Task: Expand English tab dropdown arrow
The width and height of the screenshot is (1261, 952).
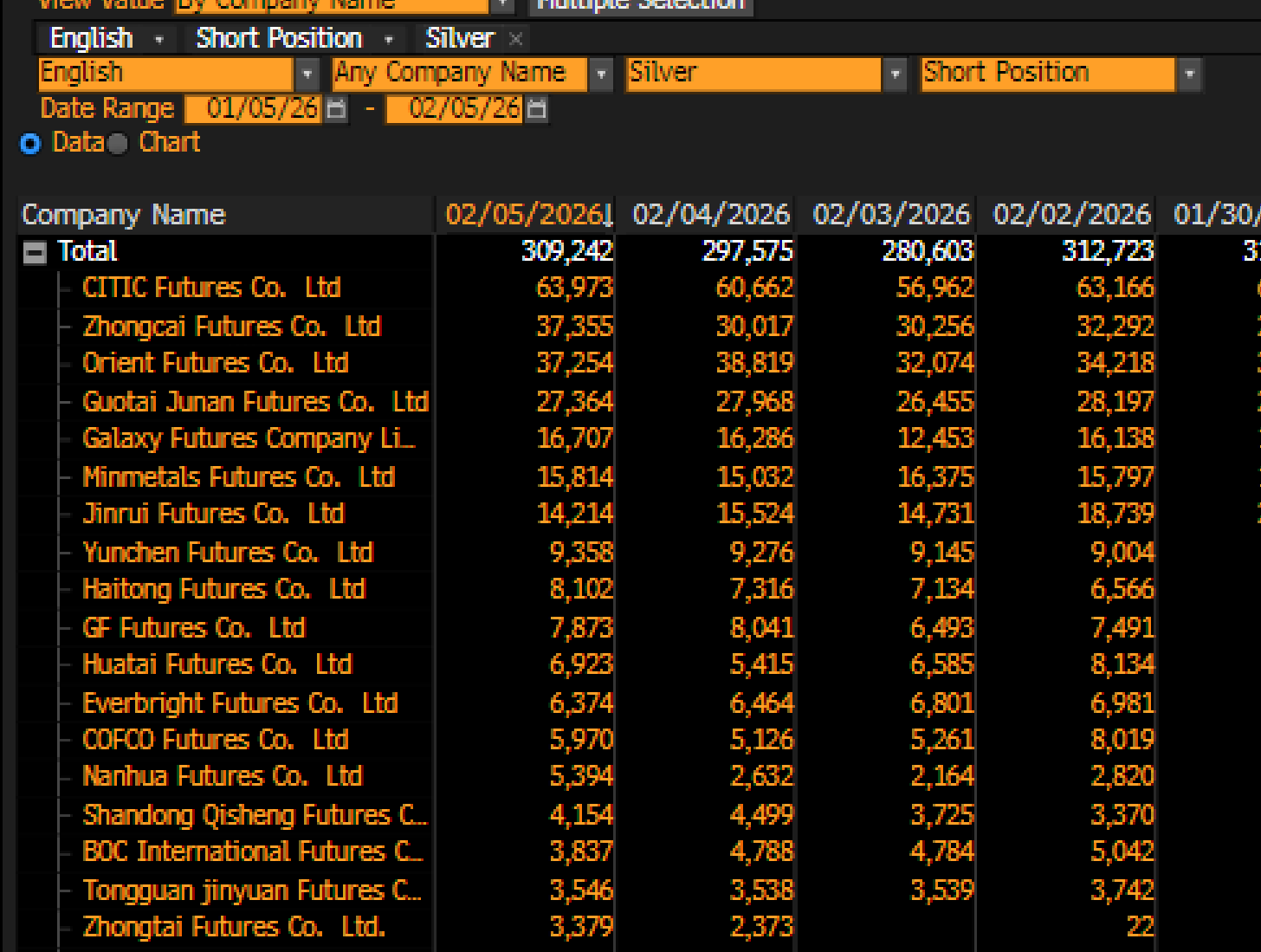Action: tap(158, 39)
